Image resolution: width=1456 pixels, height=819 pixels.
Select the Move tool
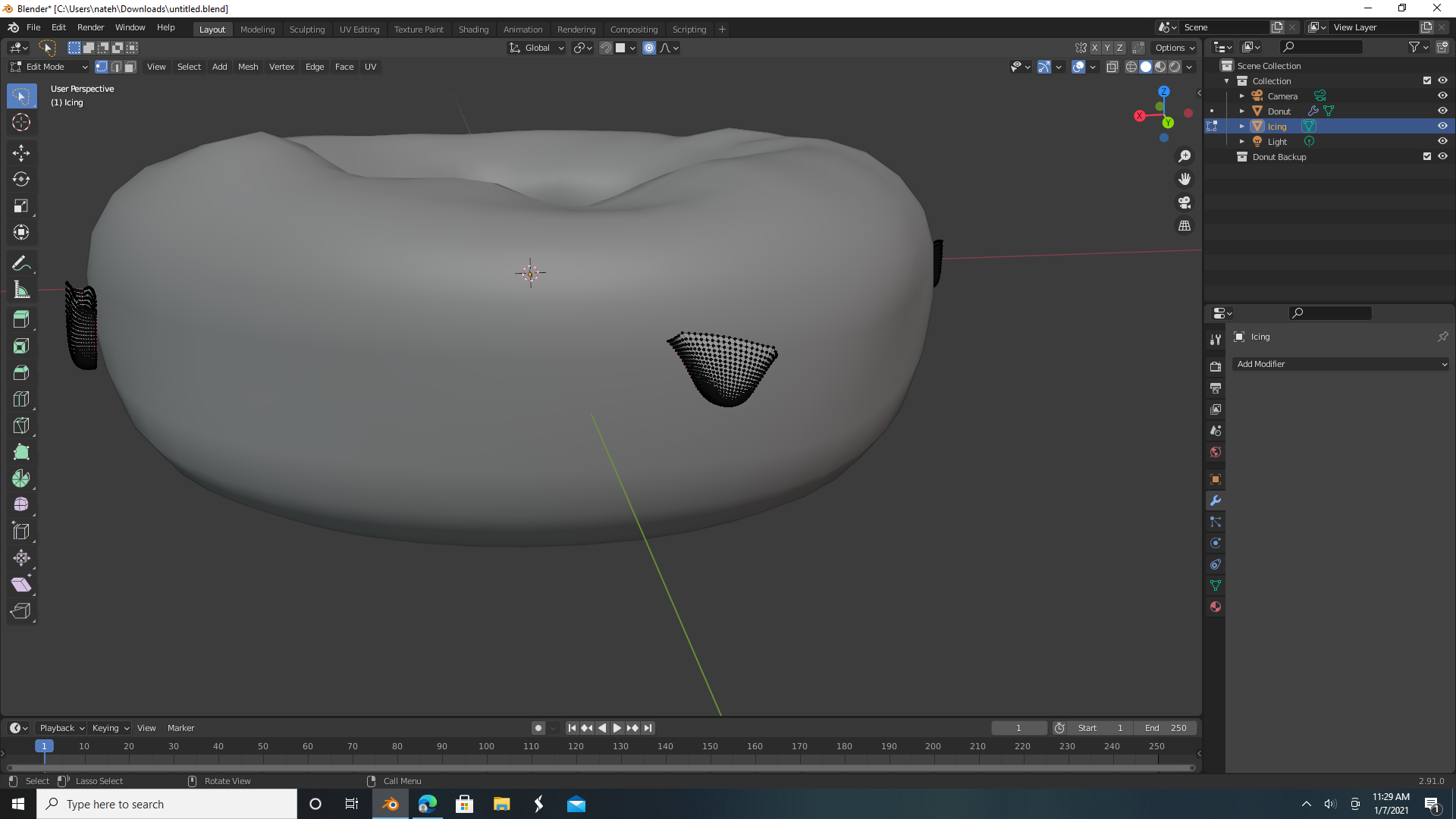21,153
